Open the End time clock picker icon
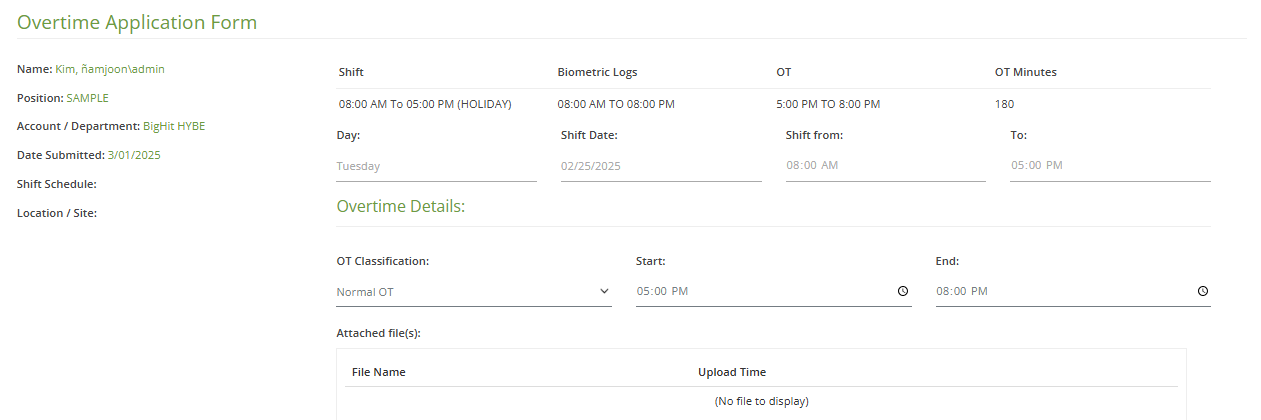Screen dimensions: 1261x420 pyautogui.click(x=1202, y=291)
